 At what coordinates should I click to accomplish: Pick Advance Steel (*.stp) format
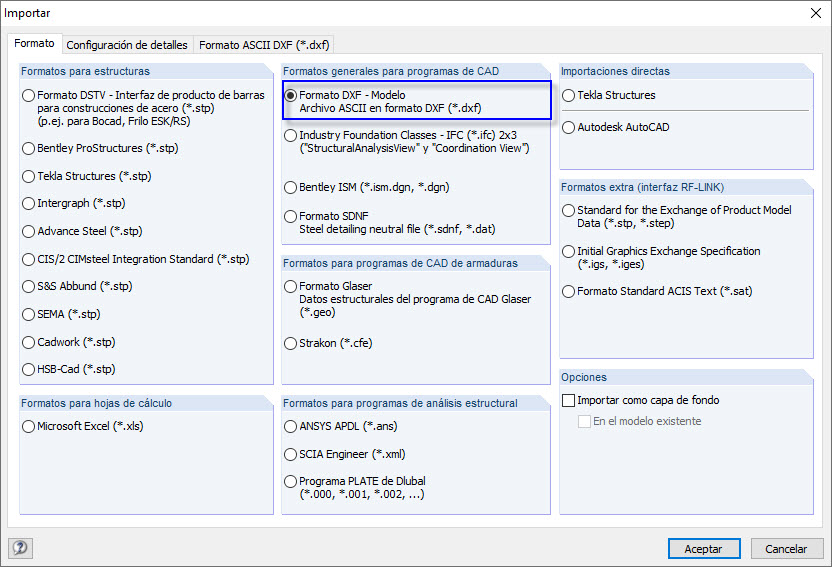[29, 231]
